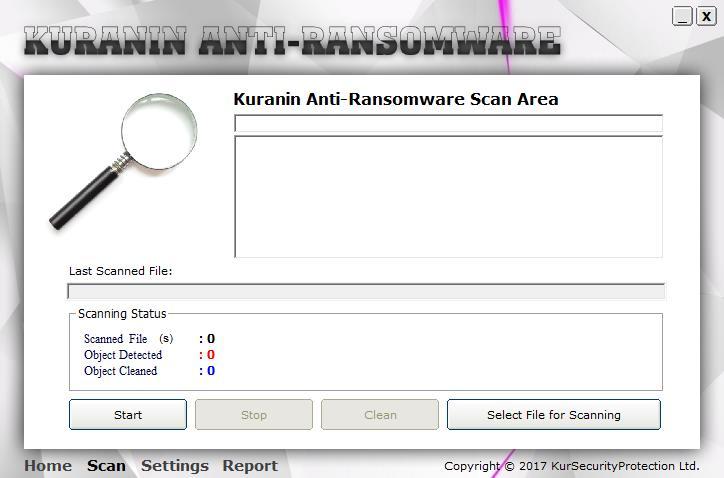Click the KURANIN ANTI-RANSOMWARE title banner

tap(292, 41)
